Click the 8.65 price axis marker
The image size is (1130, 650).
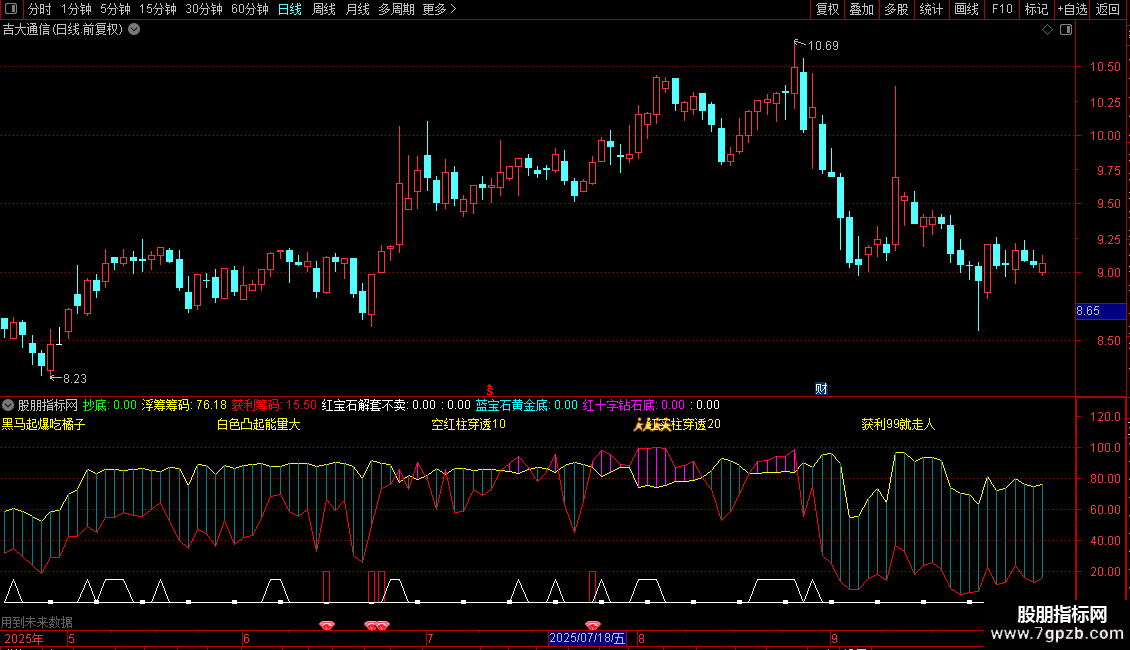pos(1100,311)
